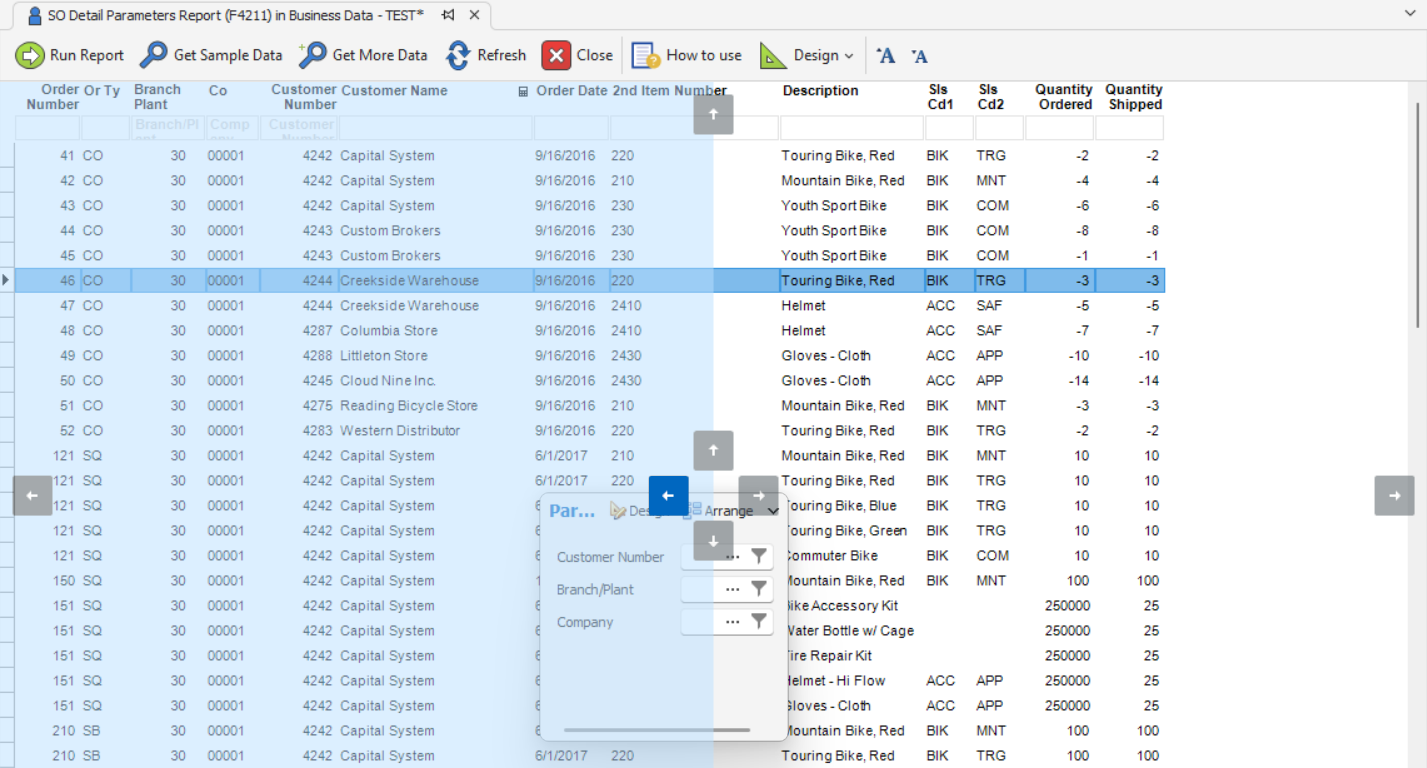The height and width of the screenshot is (768, 1427).
Task: Click the Order Date column header
Action: (x=571, y=91)
